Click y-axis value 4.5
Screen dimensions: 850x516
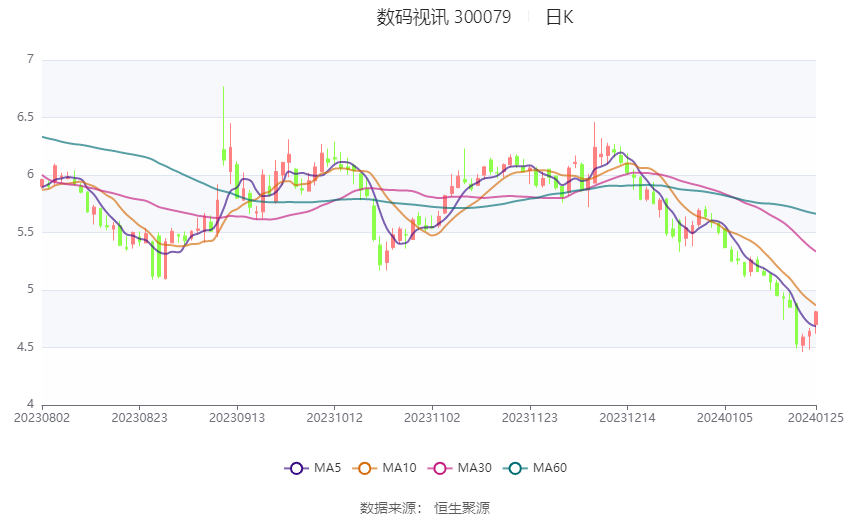click(25, 347)
